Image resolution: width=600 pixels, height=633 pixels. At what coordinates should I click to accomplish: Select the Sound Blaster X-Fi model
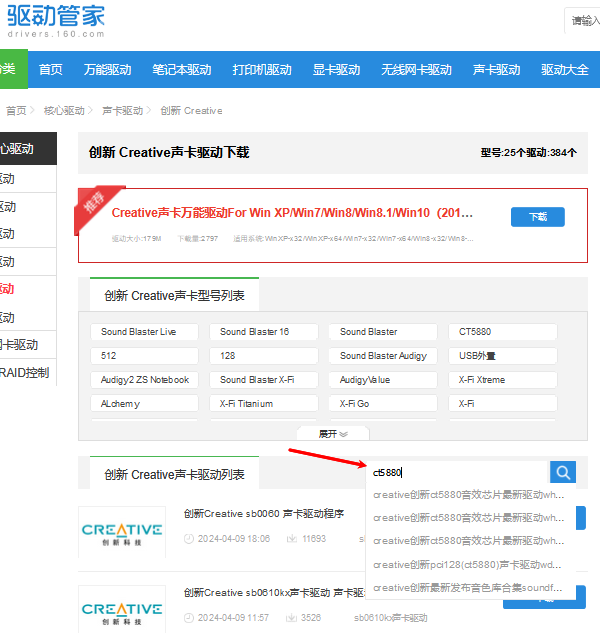(264, 380)
